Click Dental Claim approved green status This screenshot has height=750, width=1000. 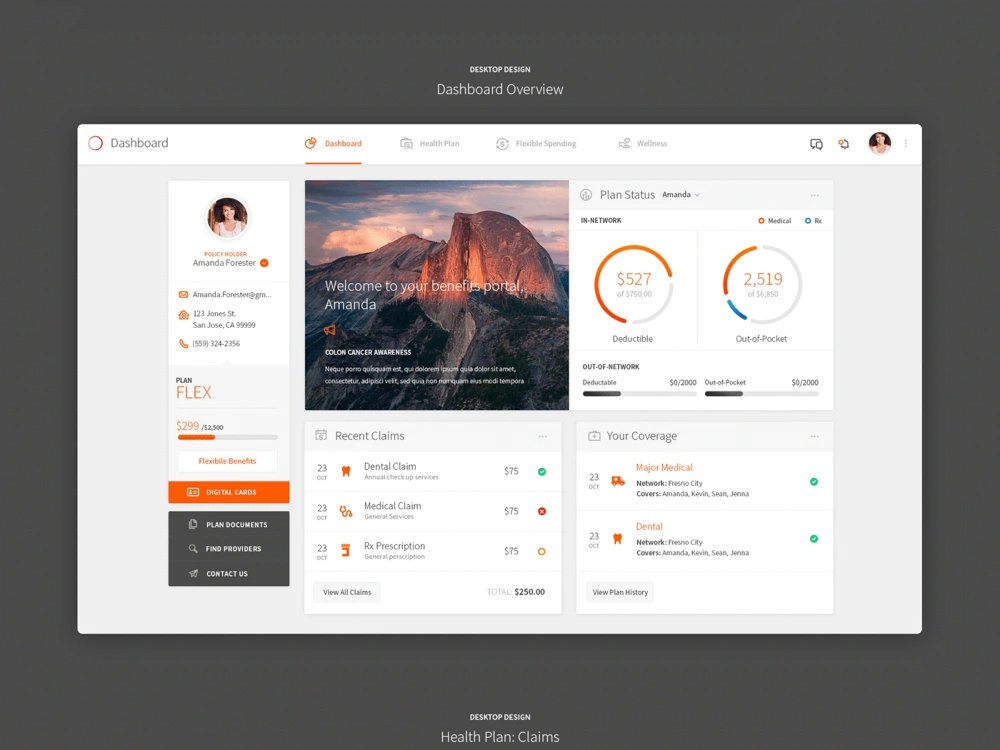[541, 472]
